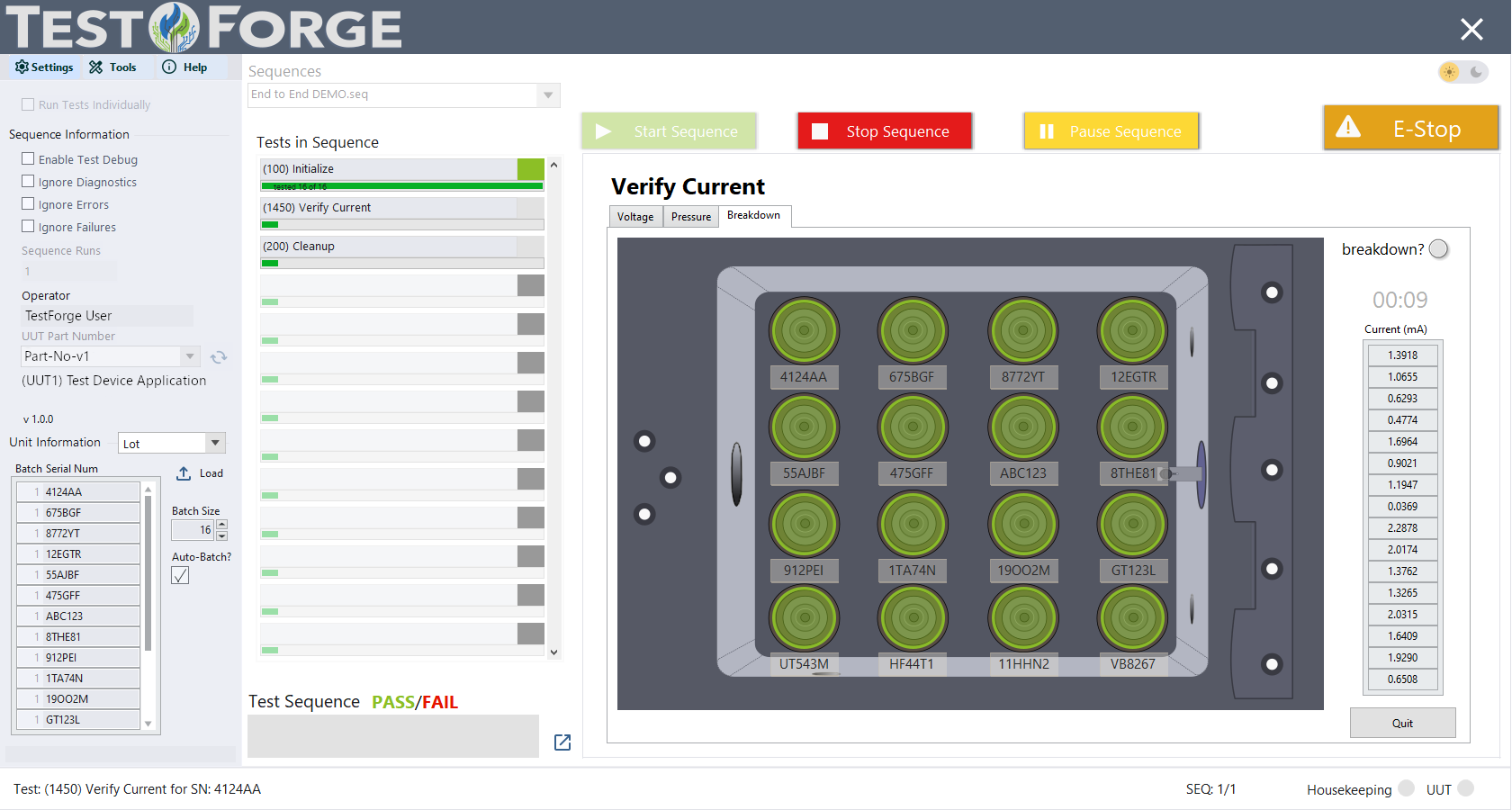Open the Sequences dropdown for DEMO.seq
Screen dimensions: 1512x810
click(548, 94)
